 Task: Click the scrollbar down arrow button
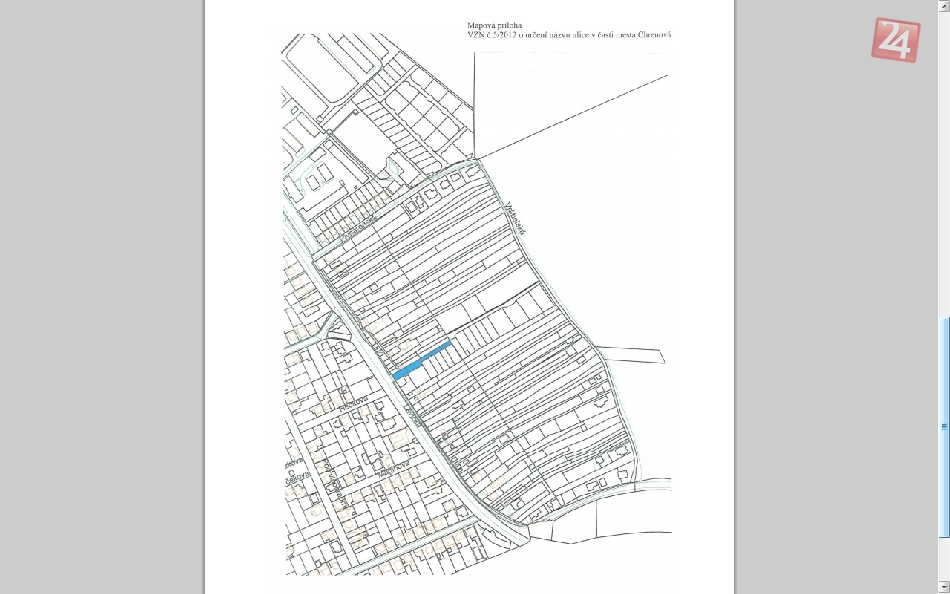tap(944, 587)
